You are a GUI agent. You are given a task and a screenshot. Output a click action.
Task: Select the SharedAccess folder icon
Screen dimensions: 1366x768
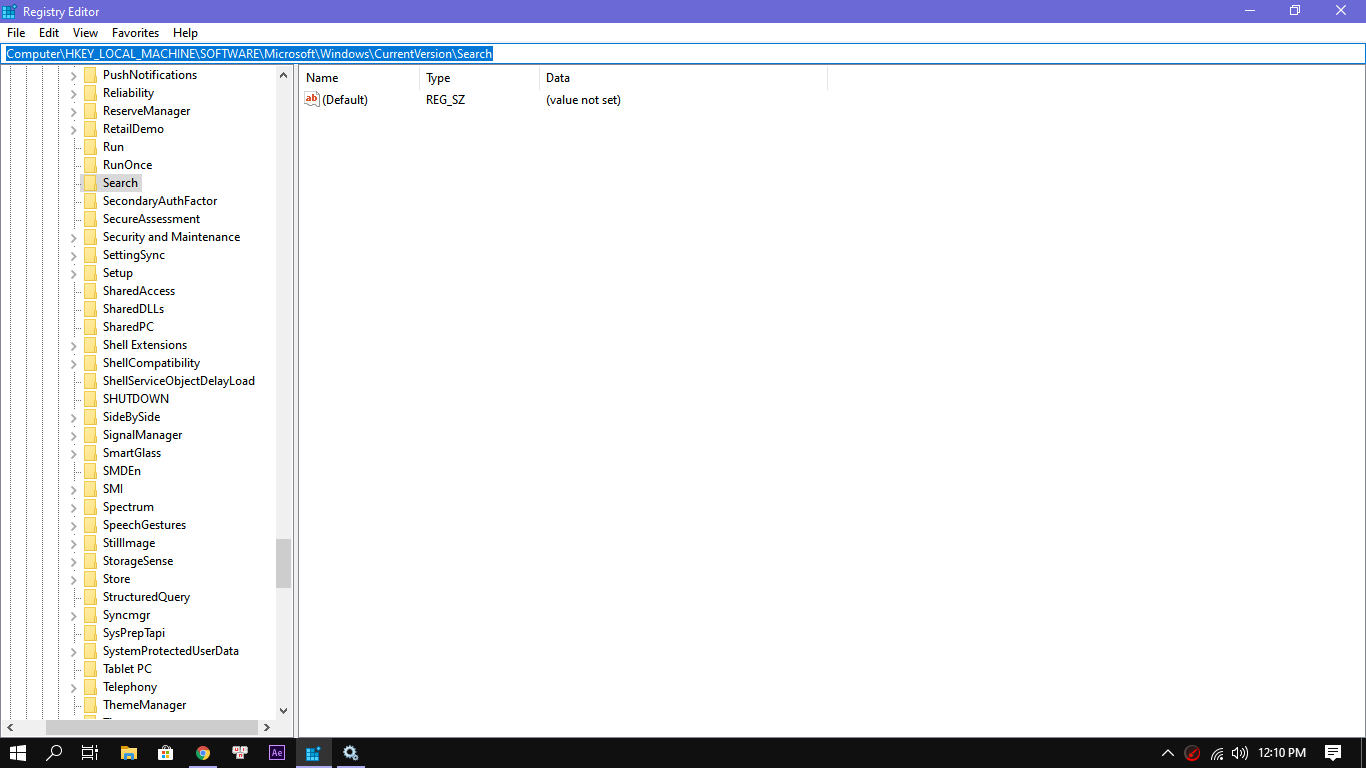[90, 291]
